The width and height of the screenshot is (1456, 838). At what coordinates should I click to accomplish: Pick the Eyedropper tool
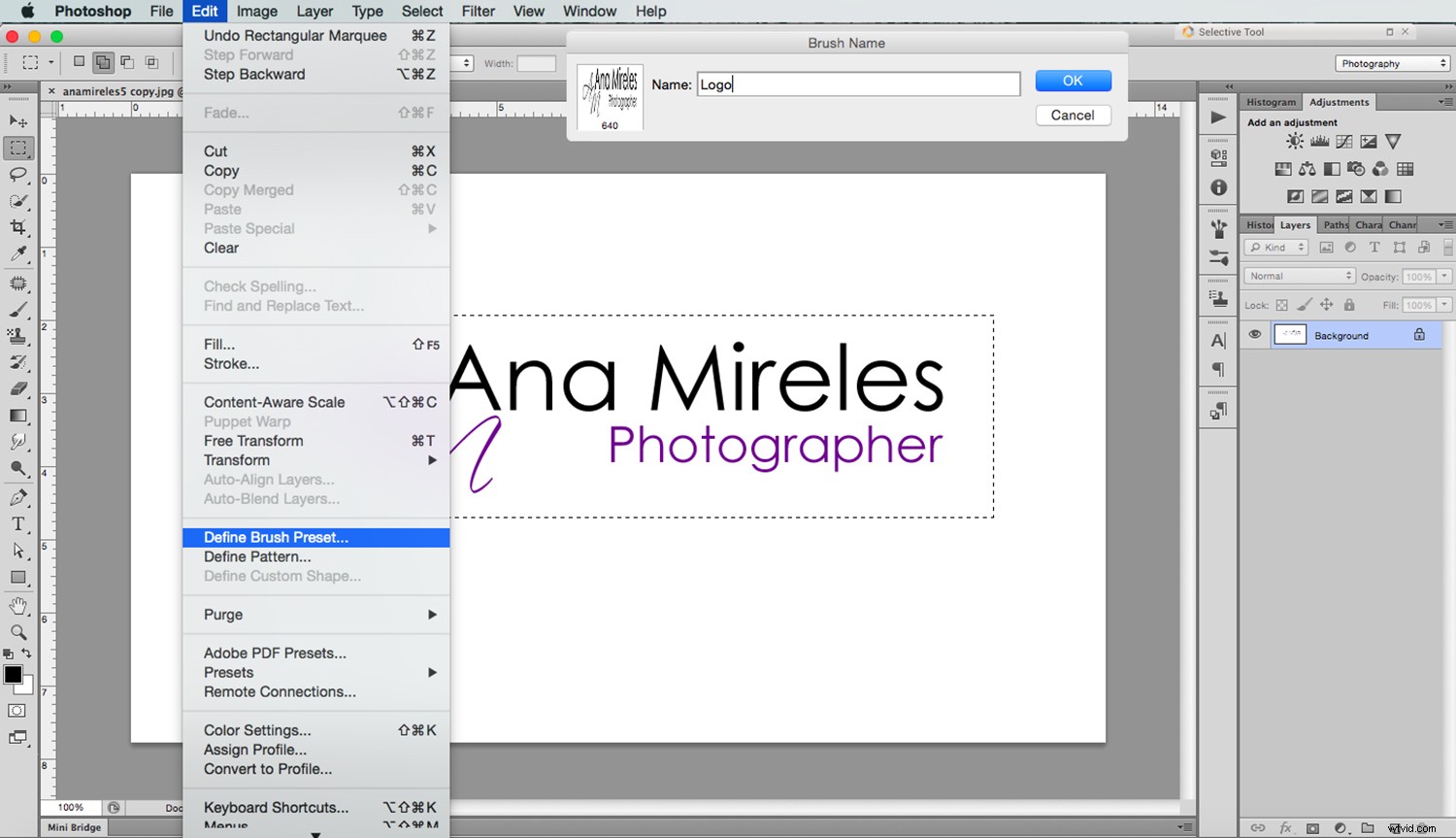pos(19,252)
